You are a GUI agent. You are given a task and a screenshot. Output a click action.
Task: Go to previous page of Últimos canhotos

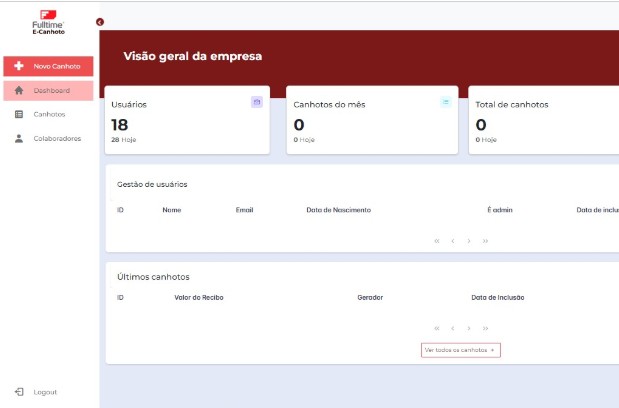tap(453, 328)
